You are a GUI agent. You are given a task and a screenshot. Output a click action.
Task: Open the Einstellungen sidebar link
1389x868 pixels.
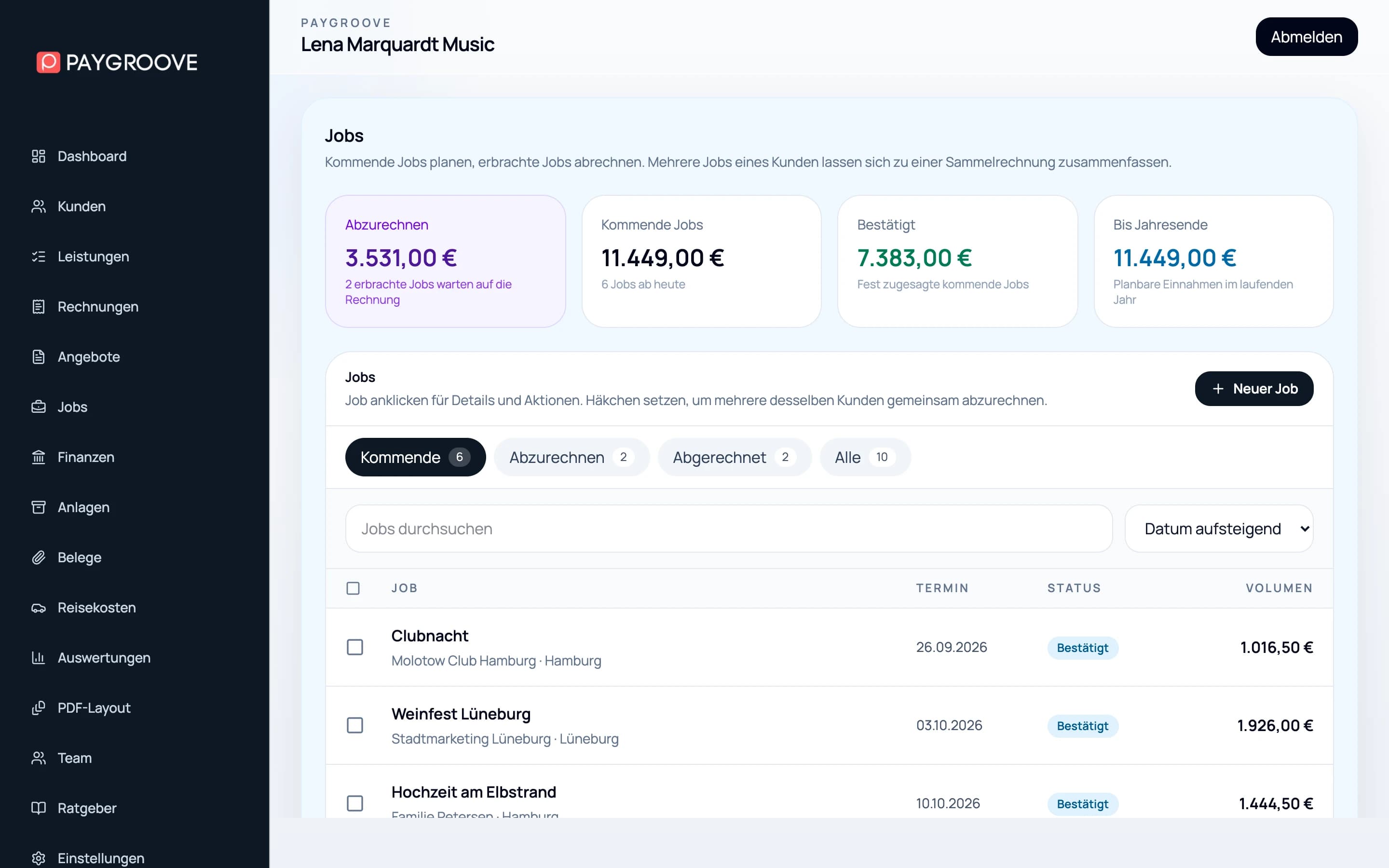pos(100,858)
